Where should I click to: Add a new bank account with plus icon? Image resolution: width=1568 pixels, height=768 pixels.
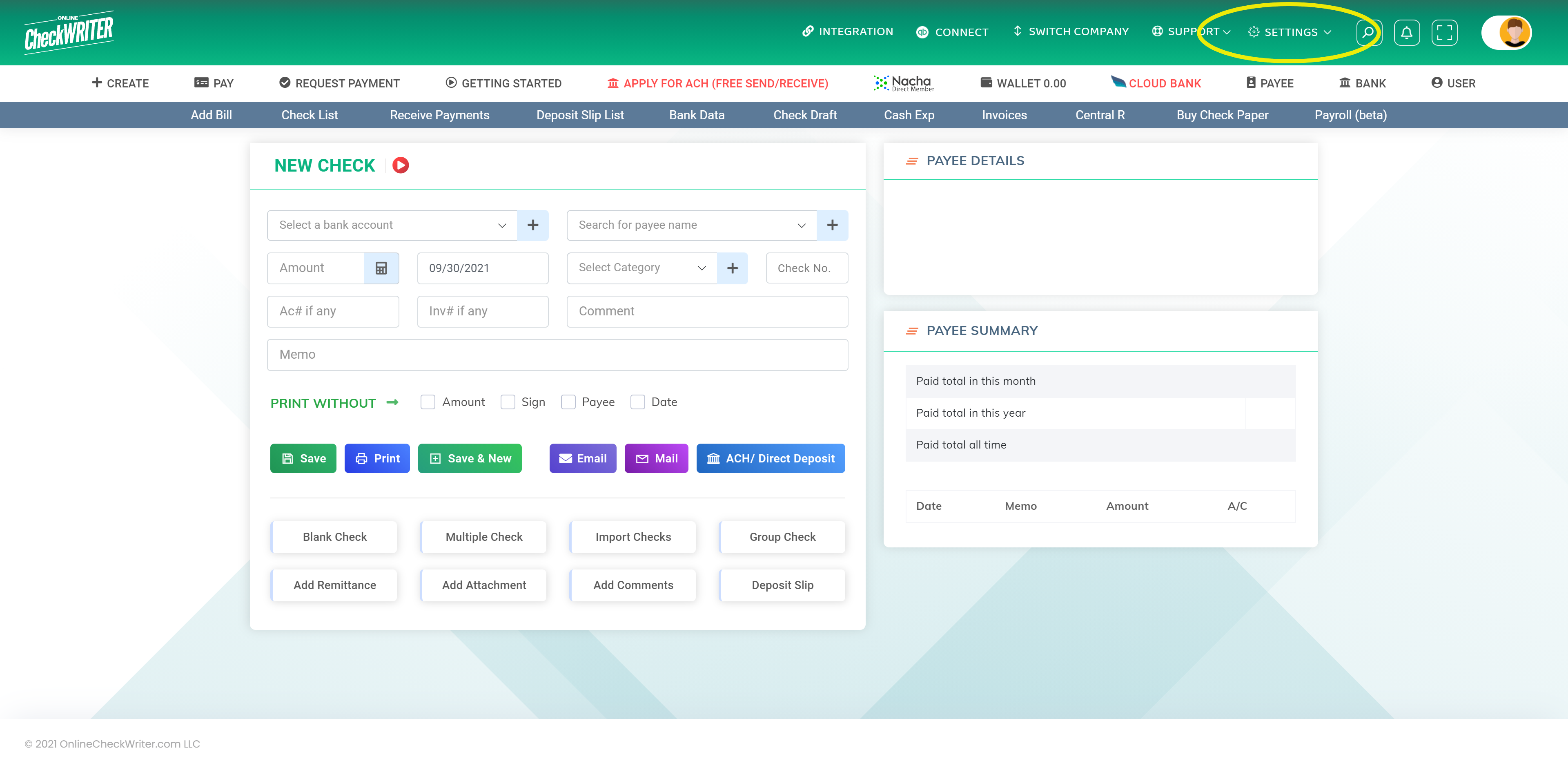coord(532,225)
